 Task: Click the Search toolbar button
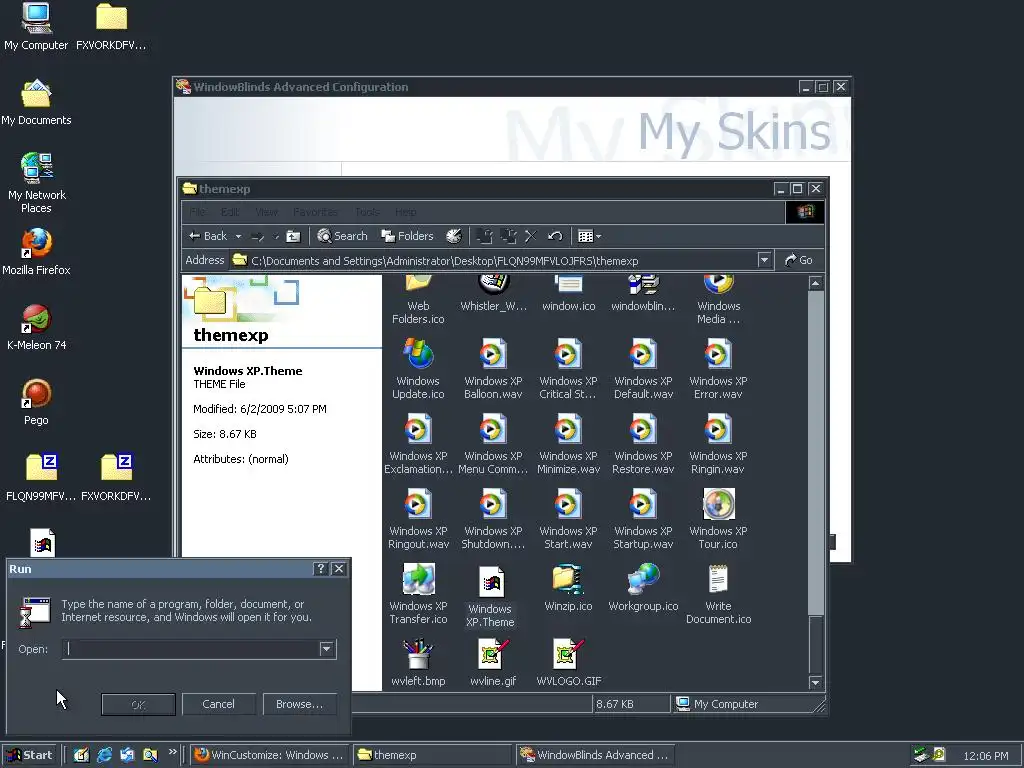tap(342, 236)
